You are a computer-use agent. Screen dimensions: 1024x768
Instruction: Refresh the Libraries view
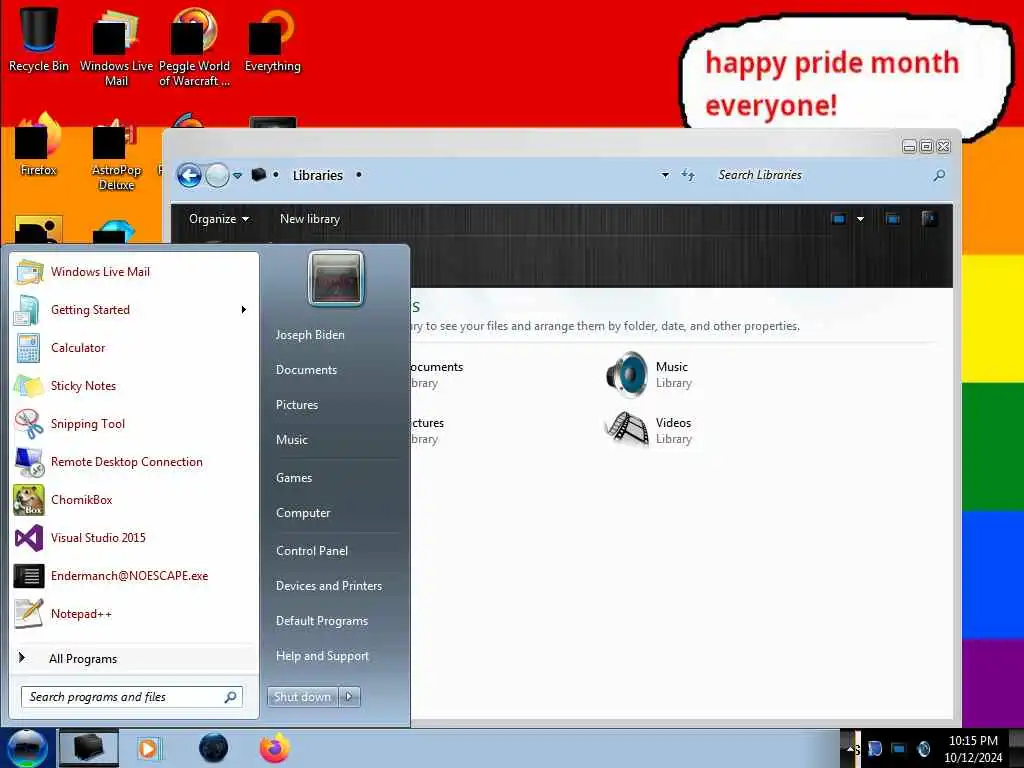point(688,175)
